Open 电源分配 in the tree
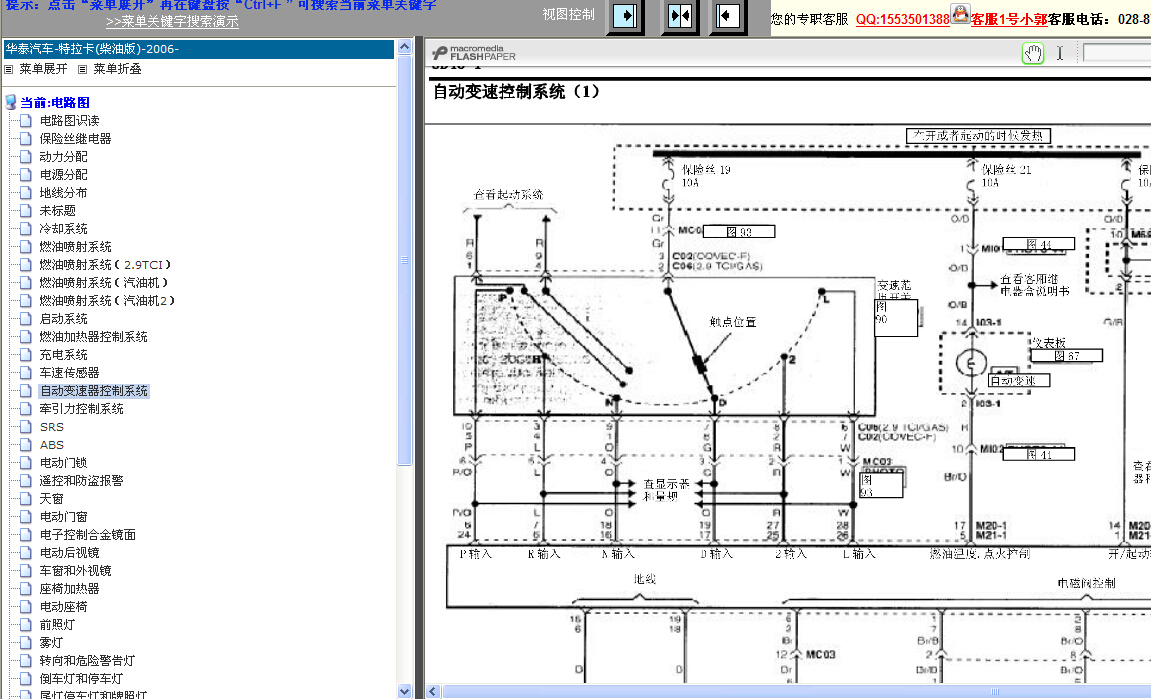This screenshot has width=1151, height=699. click(63, 175)
